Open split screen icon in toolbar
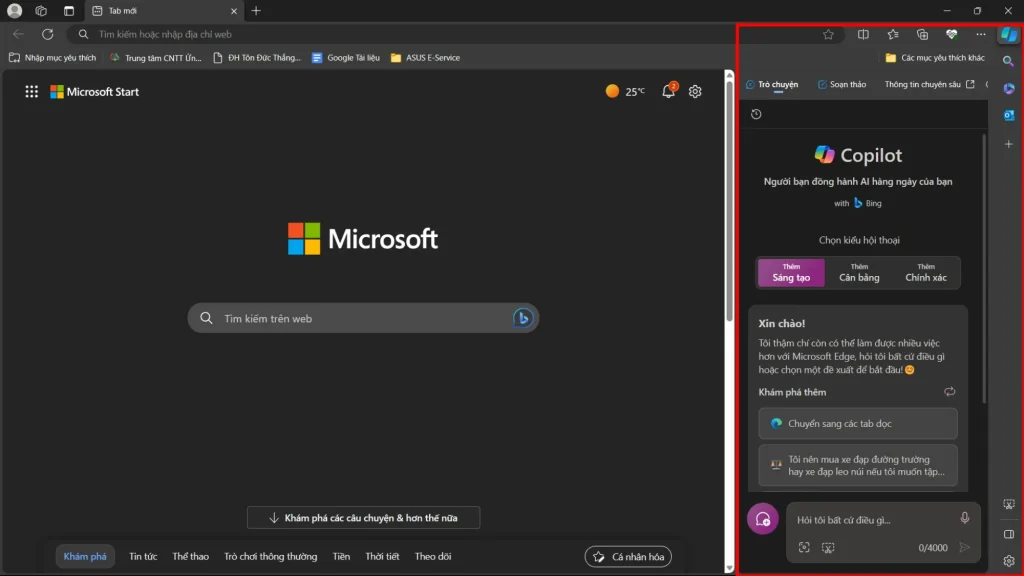Screen dimensions: 1024x576 (x=863, y=35)
